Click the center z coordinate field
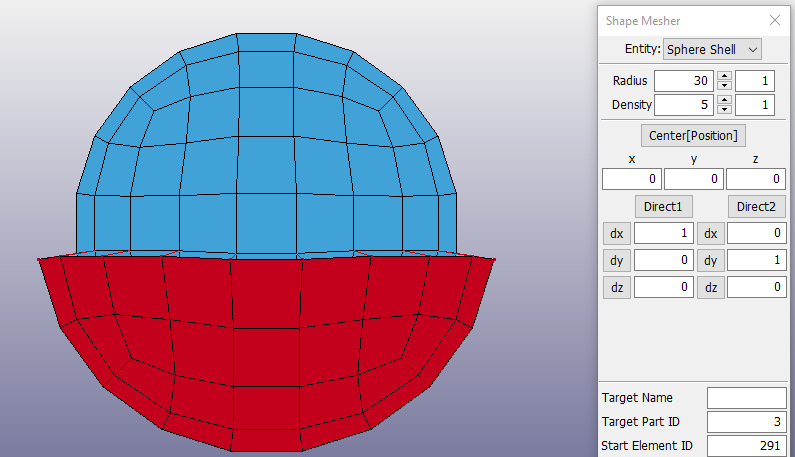The width and height of the screenshot is (795, 457). coord(755,179)
